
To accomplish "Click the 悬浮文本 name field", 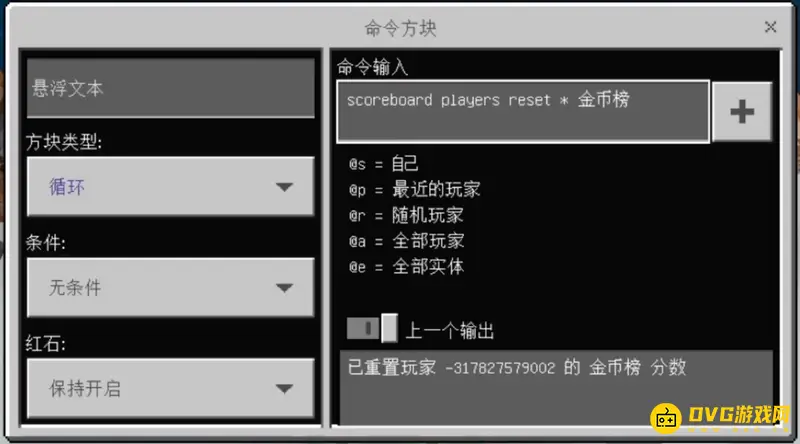I will coord(170,88).
